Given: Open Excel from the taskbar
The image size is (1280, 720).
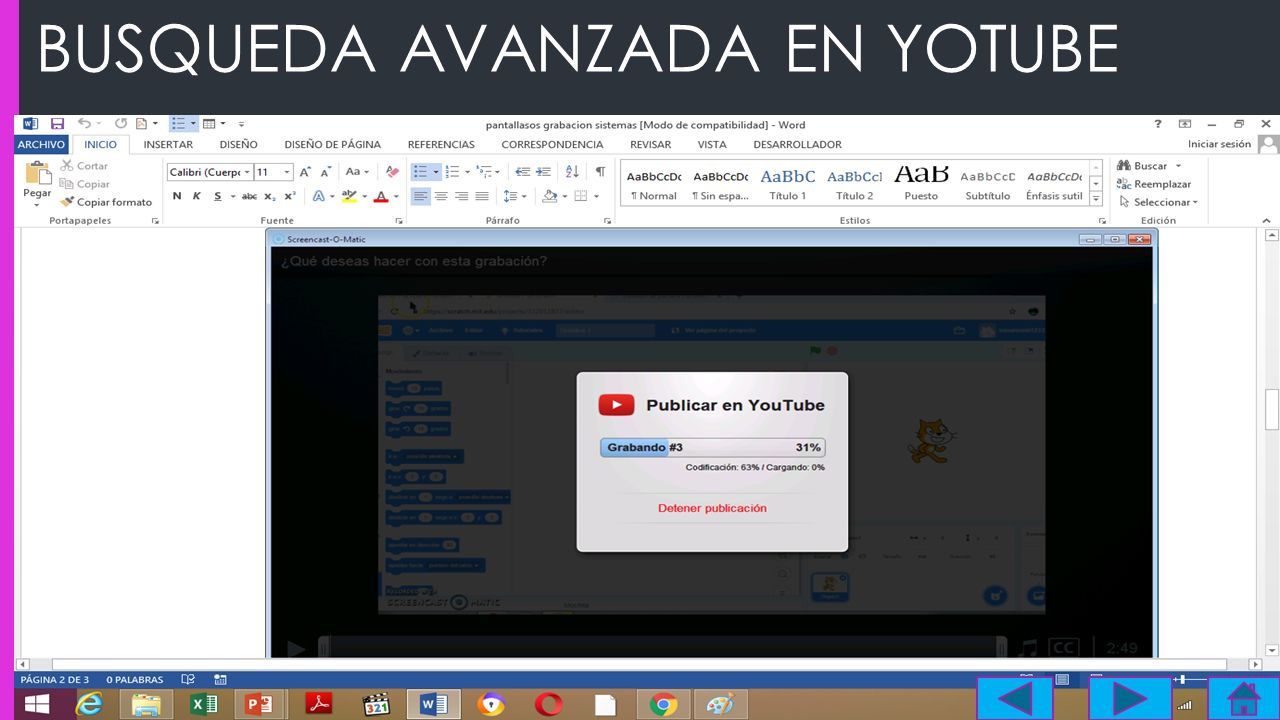Looking at the screenshot, I should pyautogui.click(x=203, y=704).
